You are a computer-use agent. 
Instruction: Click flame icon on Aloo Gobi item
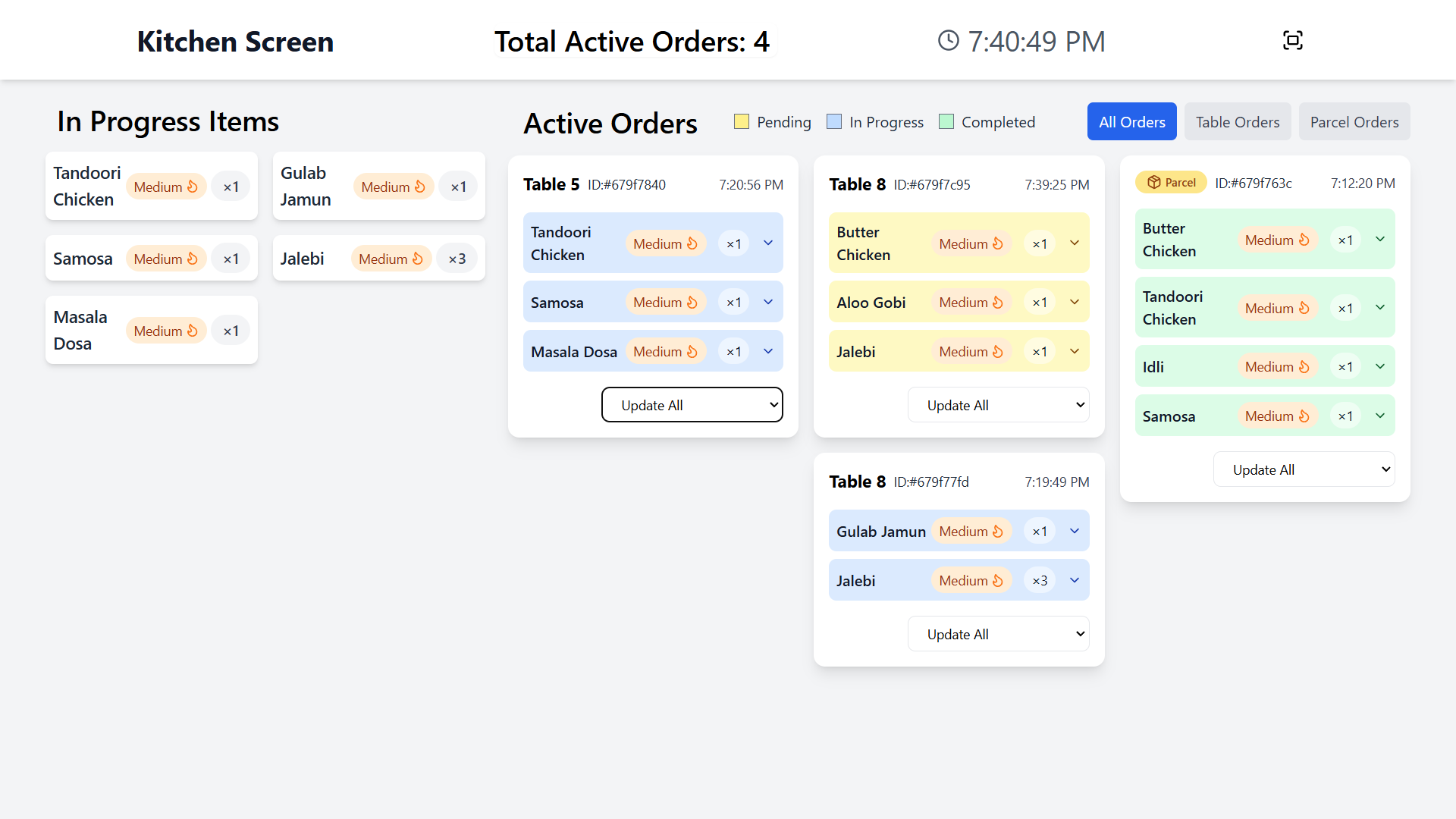[998, 302]
